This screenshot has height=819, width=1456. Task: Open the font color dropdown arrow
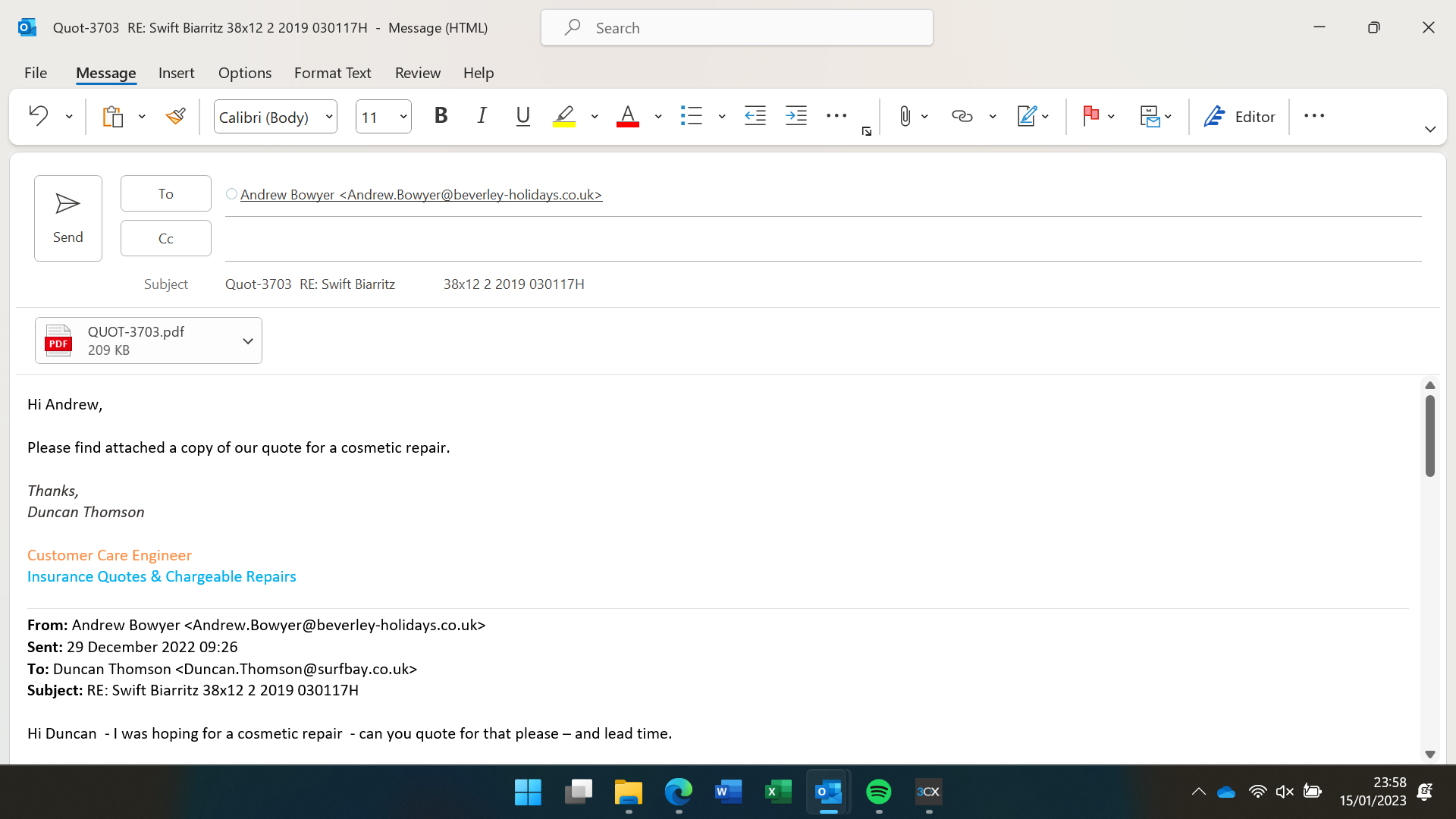pos(658,116)
